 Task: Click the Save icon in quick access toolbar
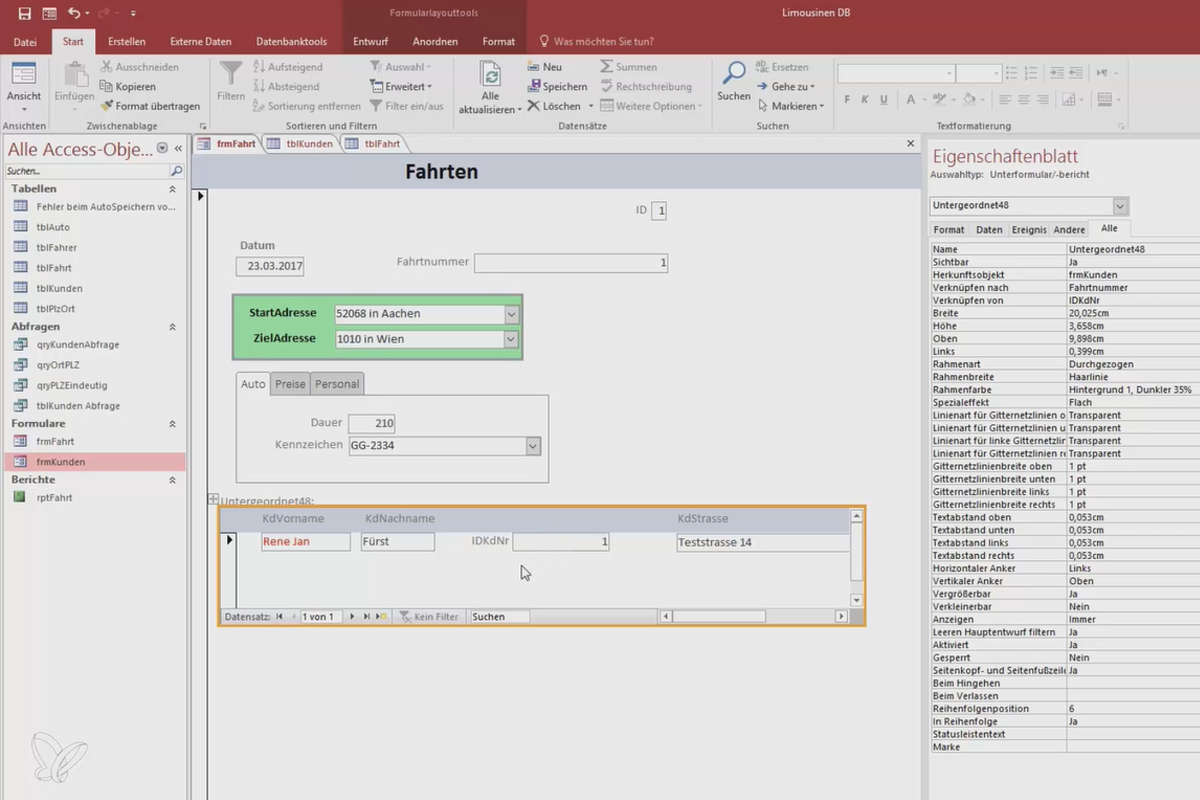pyautogui.click(x=25, y=13)
